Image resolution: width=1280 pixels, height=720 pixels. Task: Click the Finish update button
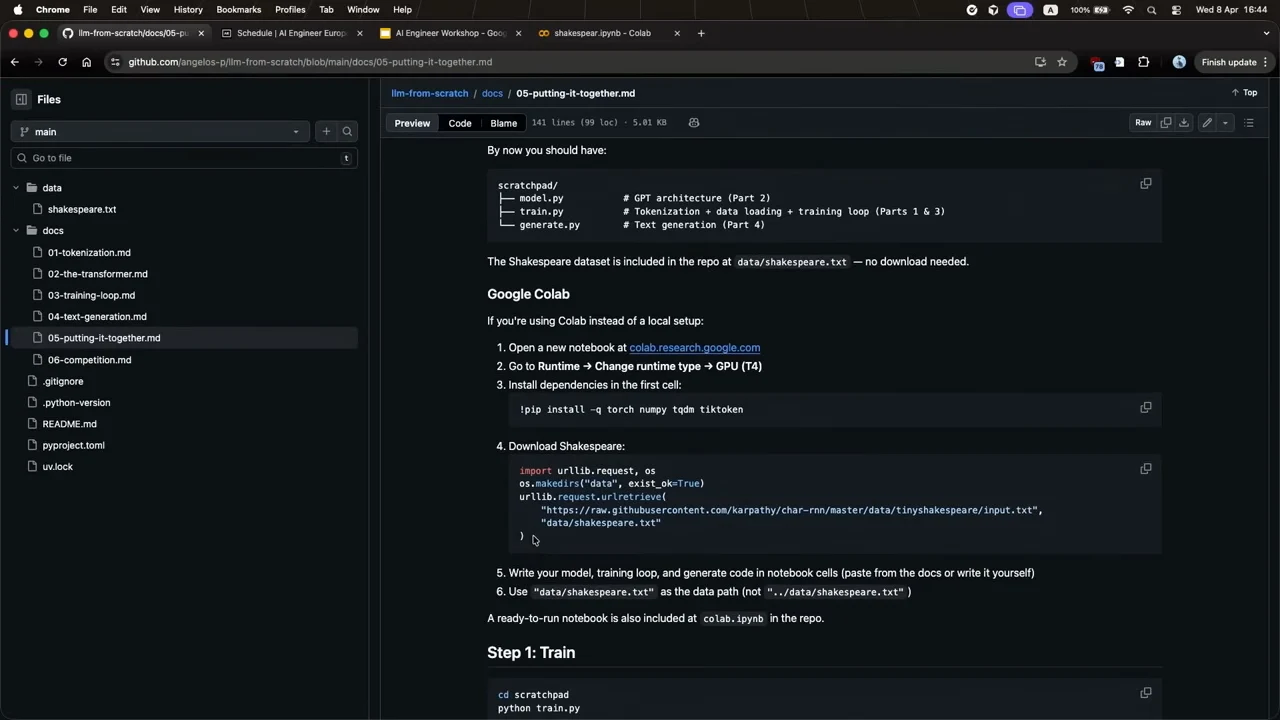(x=1229, y=62)
